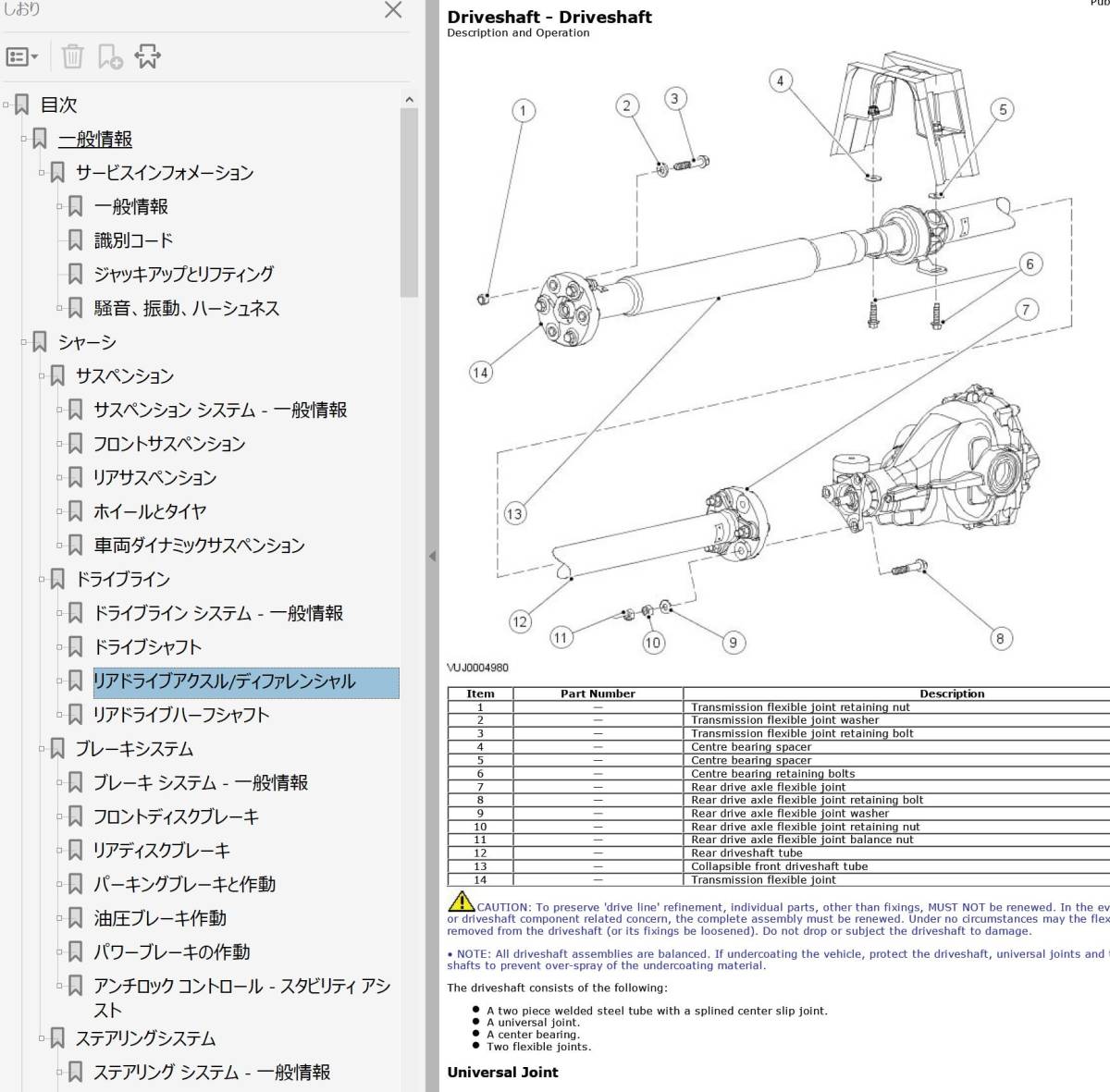Jump to パワーブレーキの作動 bookmark
This screenshot has height=1092, width=1110.
171,952
